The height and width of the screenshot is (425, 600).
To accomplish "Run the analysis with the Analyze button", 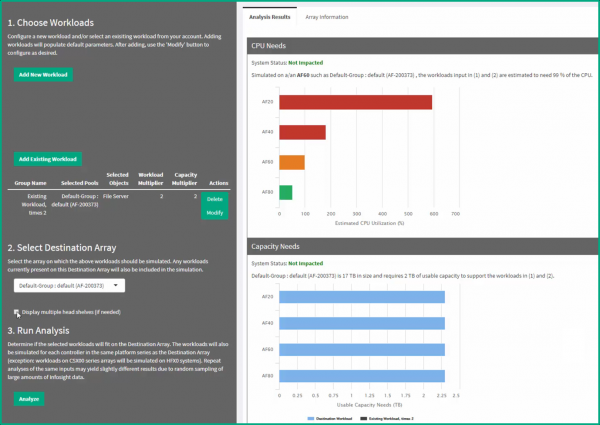I will tap(29, 398).
